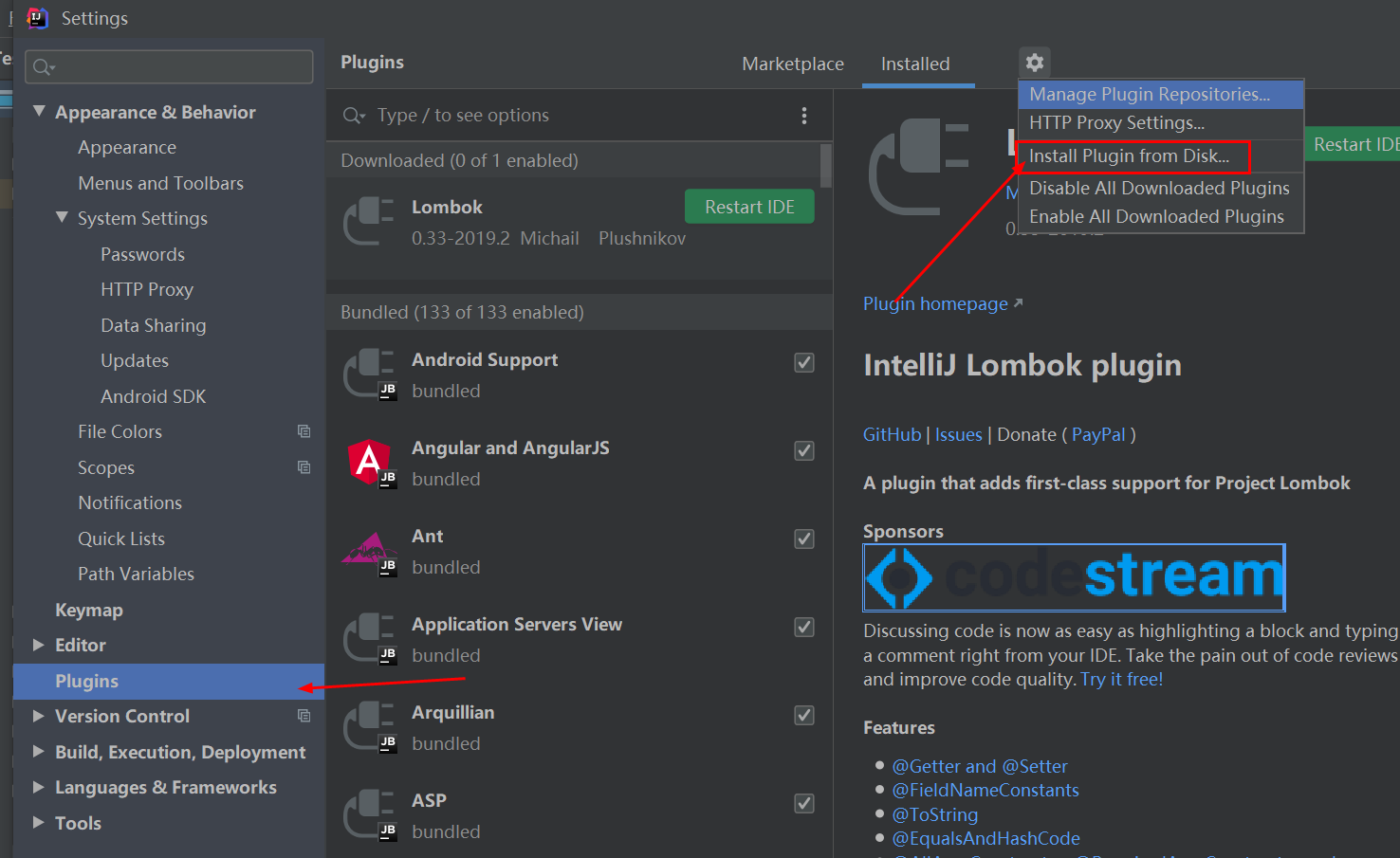Collapse the System Settings tree node
The height and width of the screenshot is (858, 1400).
tap(62, 217)
